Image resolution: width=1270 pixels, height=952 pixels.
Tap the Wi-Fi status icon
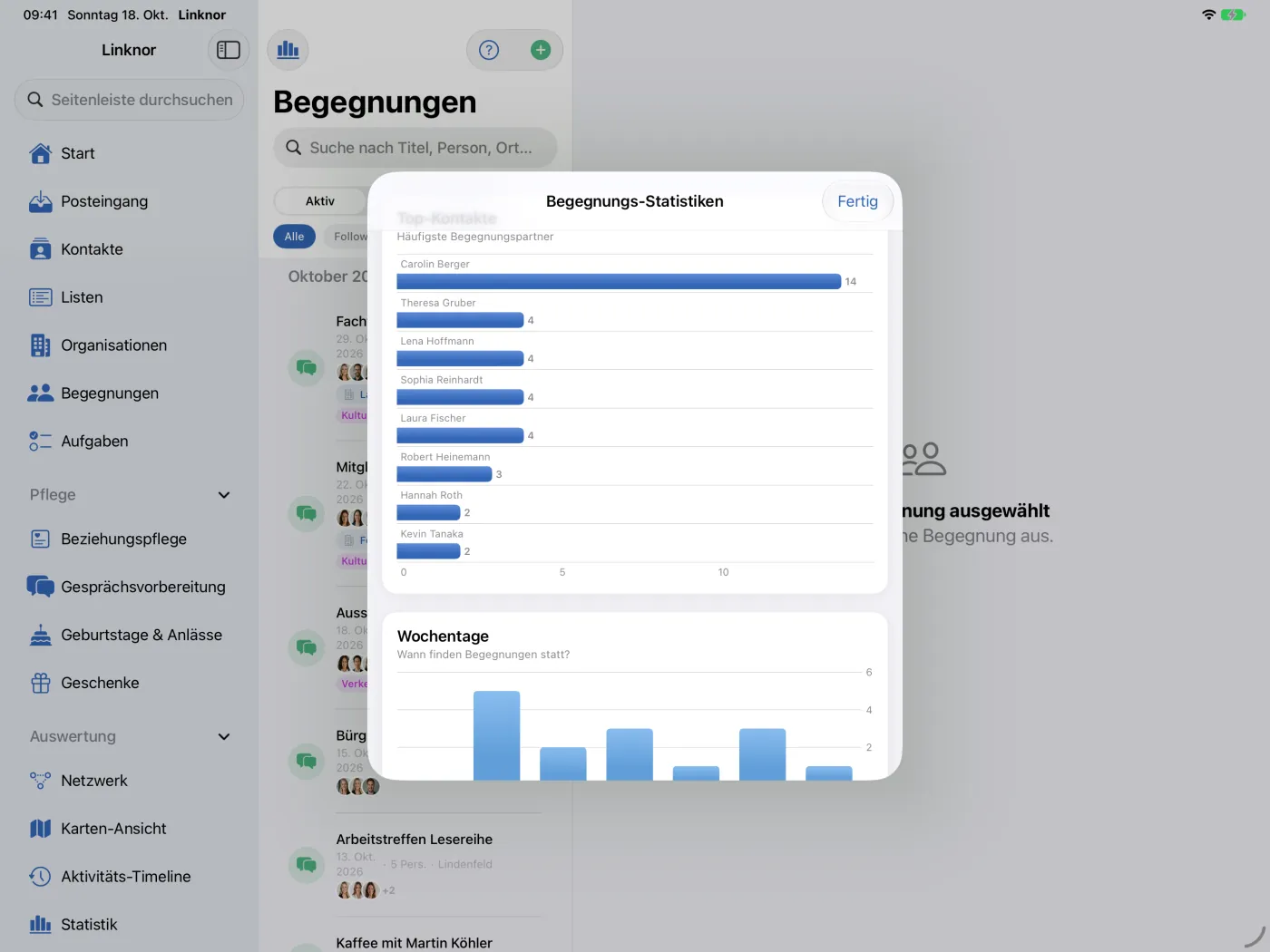pos(1208,15)
